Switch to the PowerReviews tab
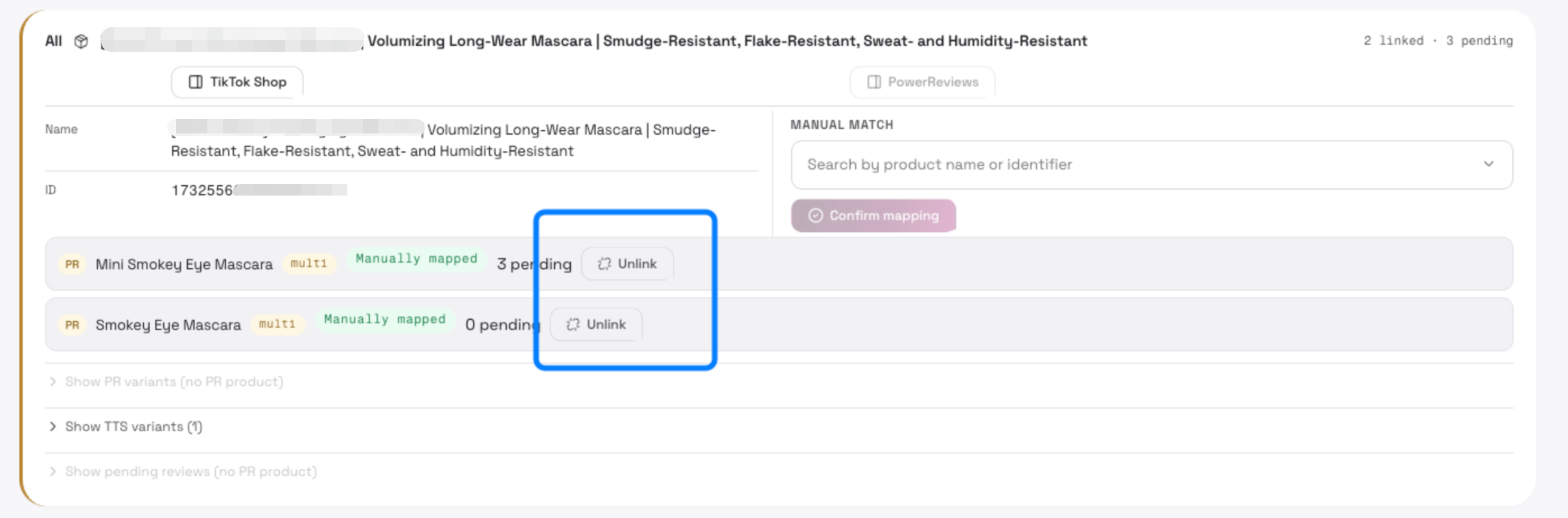 pyautogui.click(x=923, y=82)
